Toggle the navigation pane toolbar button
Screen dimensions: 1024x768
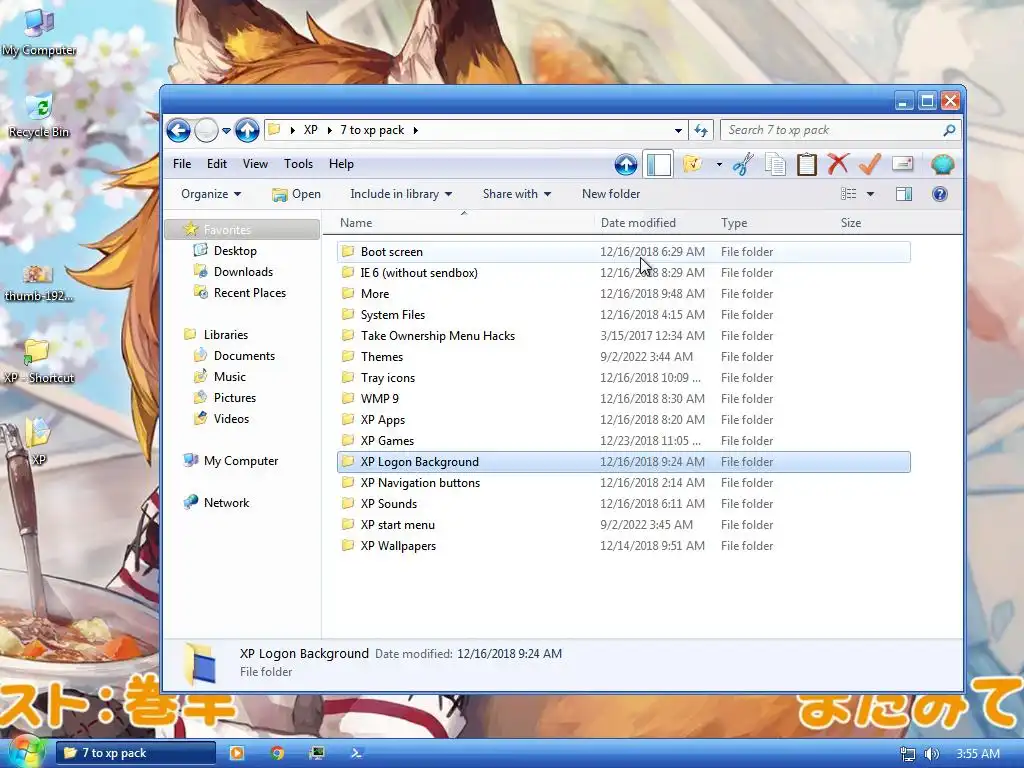click(658, 165)
